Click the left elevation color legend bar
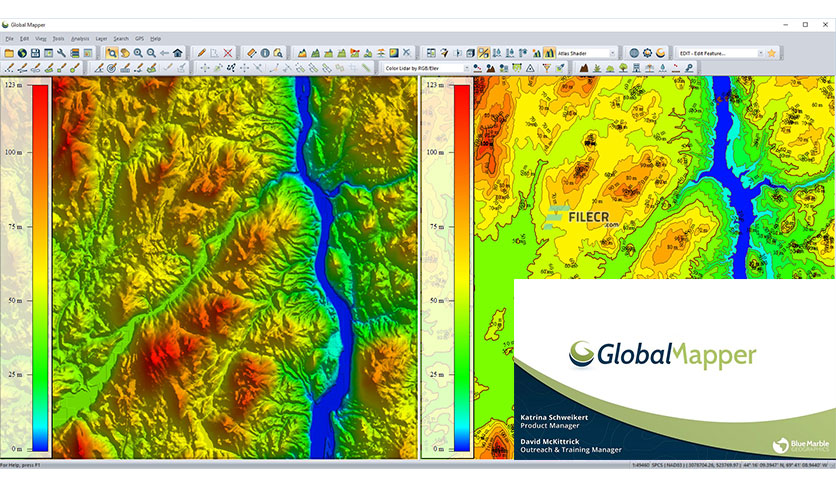Image resolution: width=836 pixels, height=484 pixels. click(x=40, y=268)
